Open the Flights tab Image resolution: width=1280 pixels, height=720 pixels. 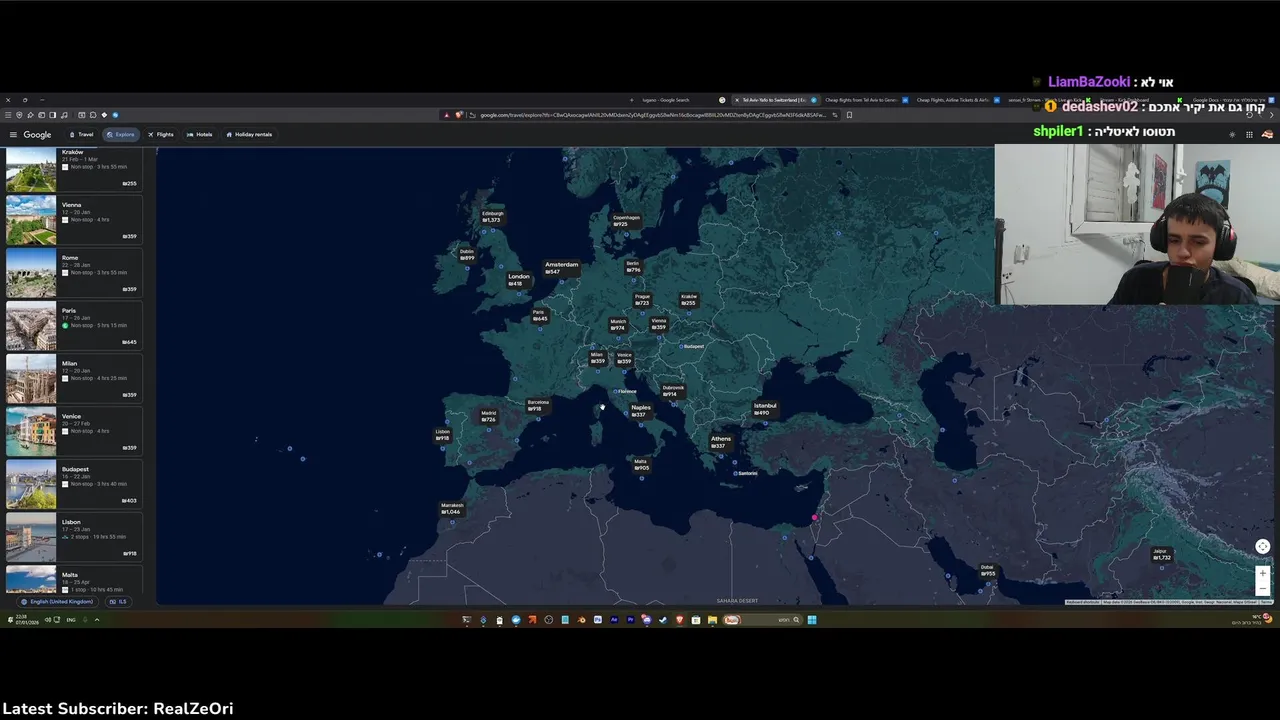(161, 134)
